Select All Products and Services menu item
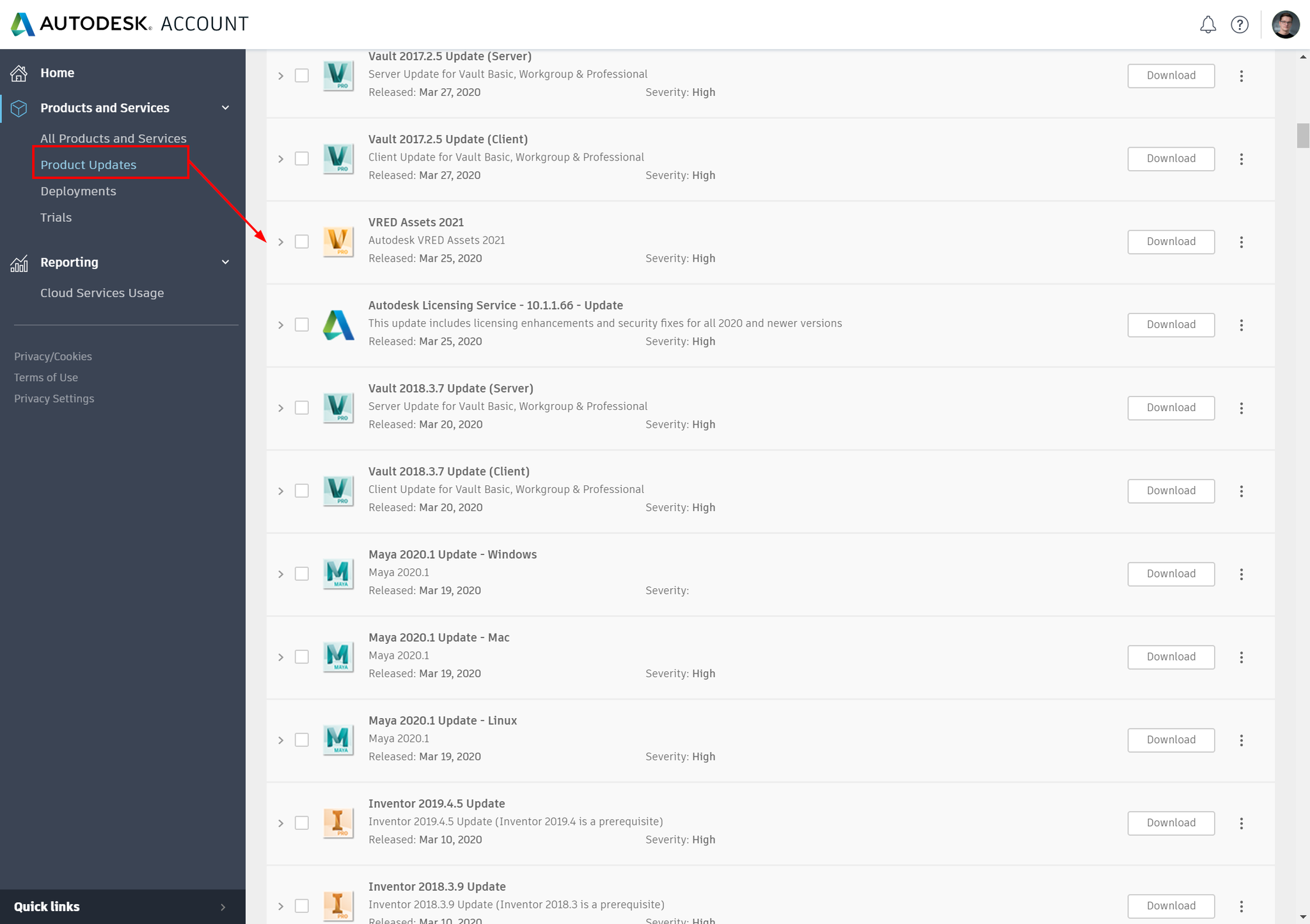The image size is (1310, 924). click(x=113, y=138)
